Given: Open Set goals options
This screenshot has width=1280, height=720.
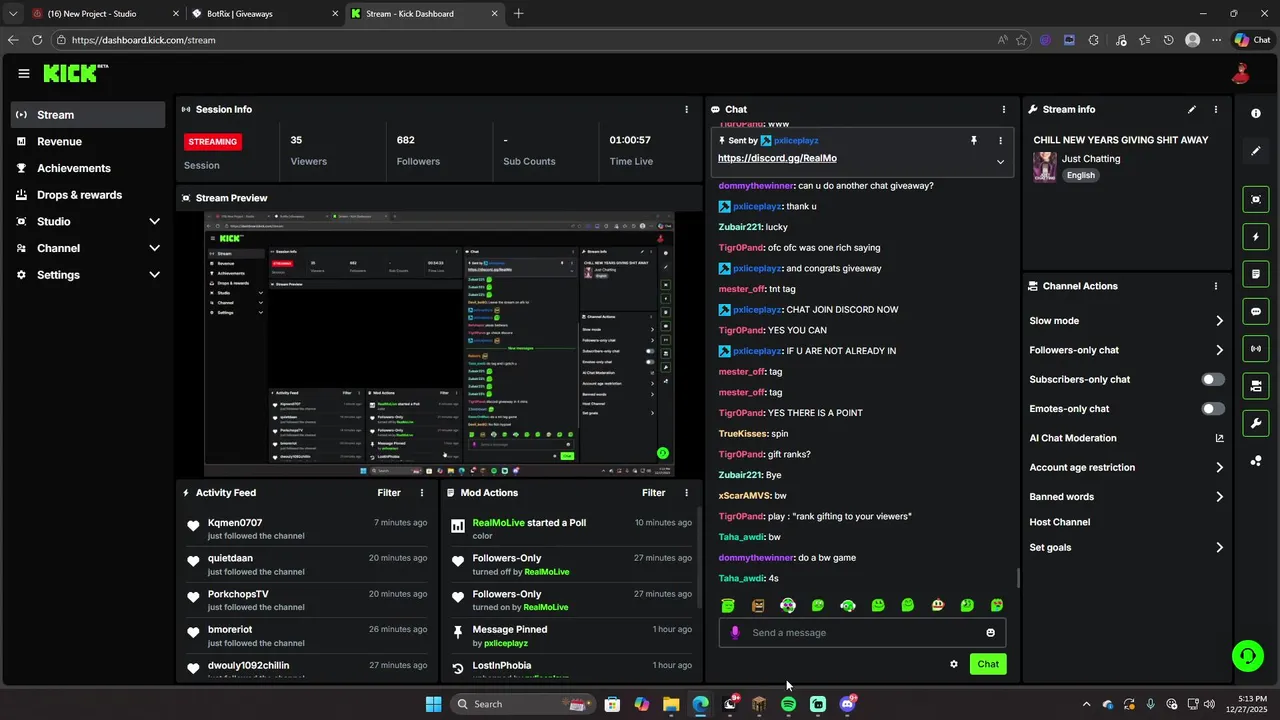Looking at the screenshot, I should click(1126, 548).
